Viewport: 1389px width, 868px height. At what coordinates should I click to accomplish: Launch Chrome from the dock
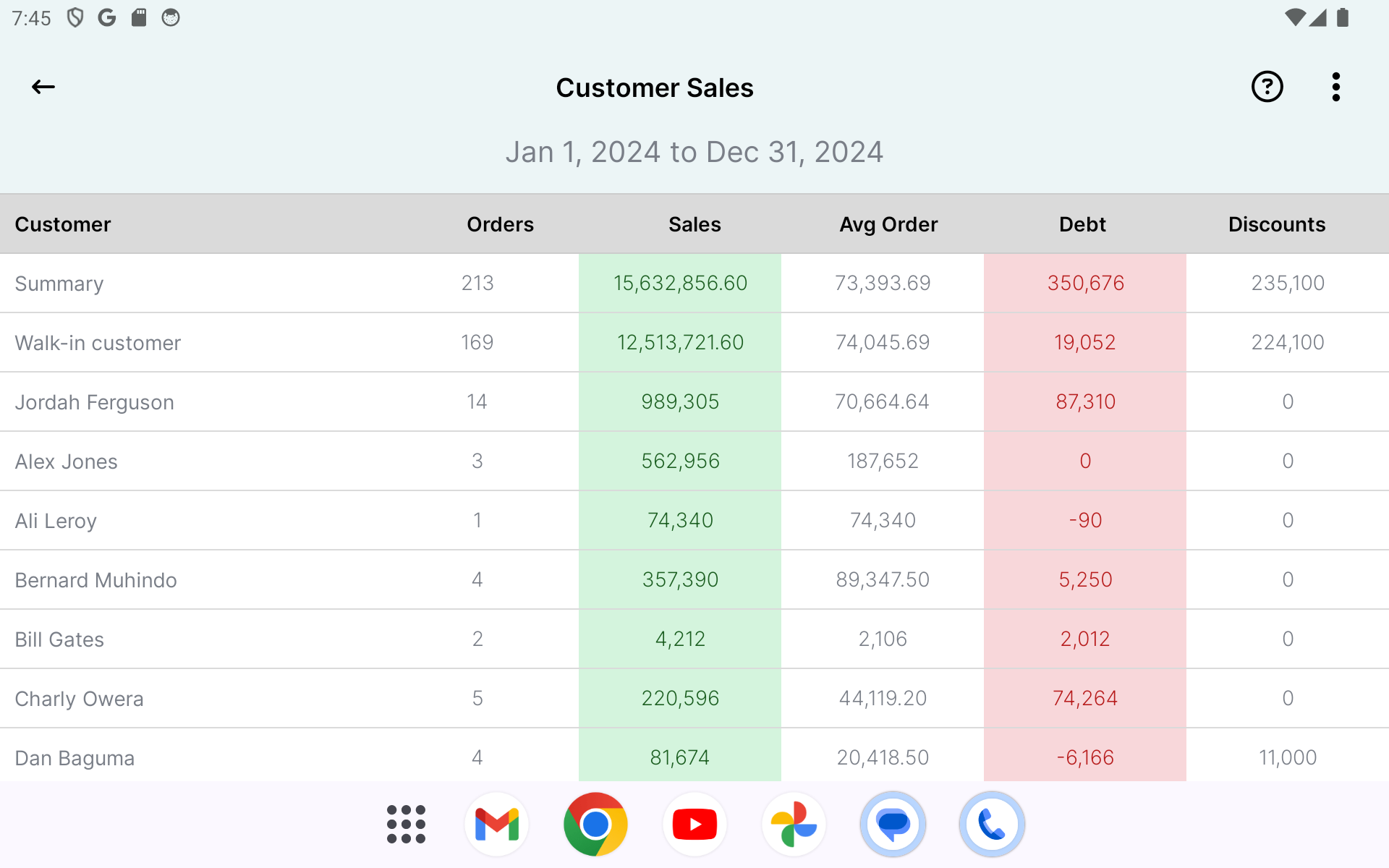pyautogui.click(x=595, y=824)
